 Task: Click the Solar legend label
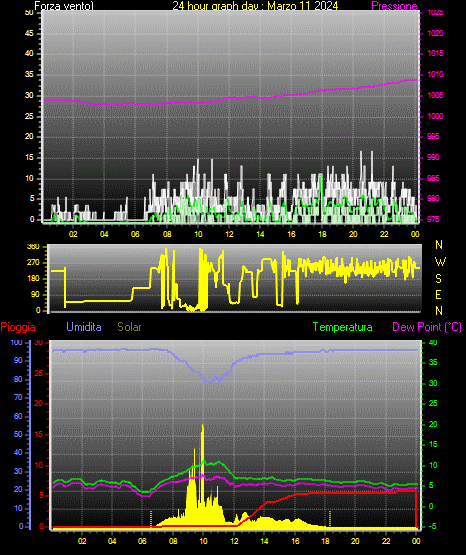pyautogui.click(x=129, y=327)
